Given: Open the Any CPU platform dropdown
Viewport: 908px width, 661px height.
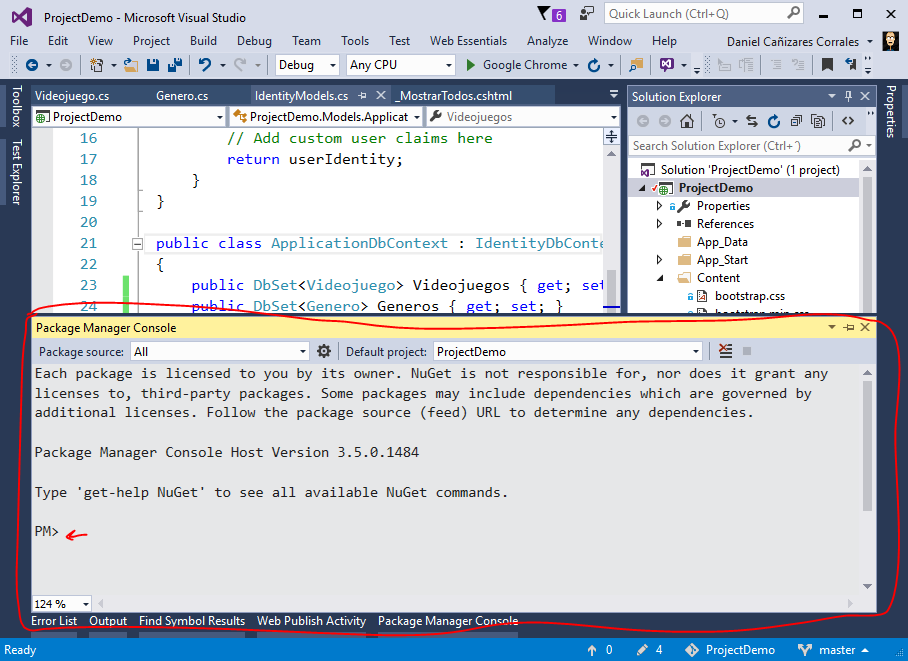Looking at the screenshot, I should (401, 65).
